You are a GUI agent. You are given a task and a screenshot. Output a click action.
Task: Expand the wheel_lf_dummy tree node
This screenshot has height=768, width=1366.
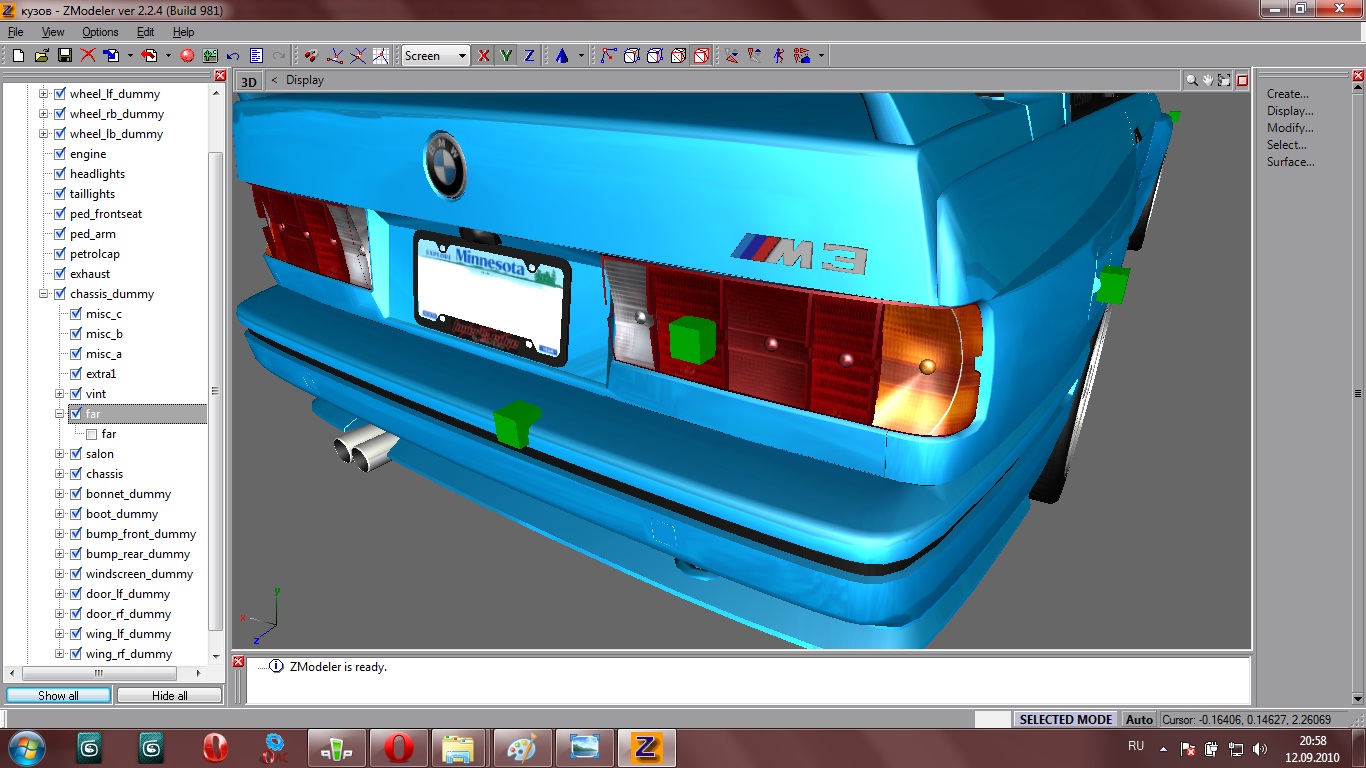(x=44, y=94)
